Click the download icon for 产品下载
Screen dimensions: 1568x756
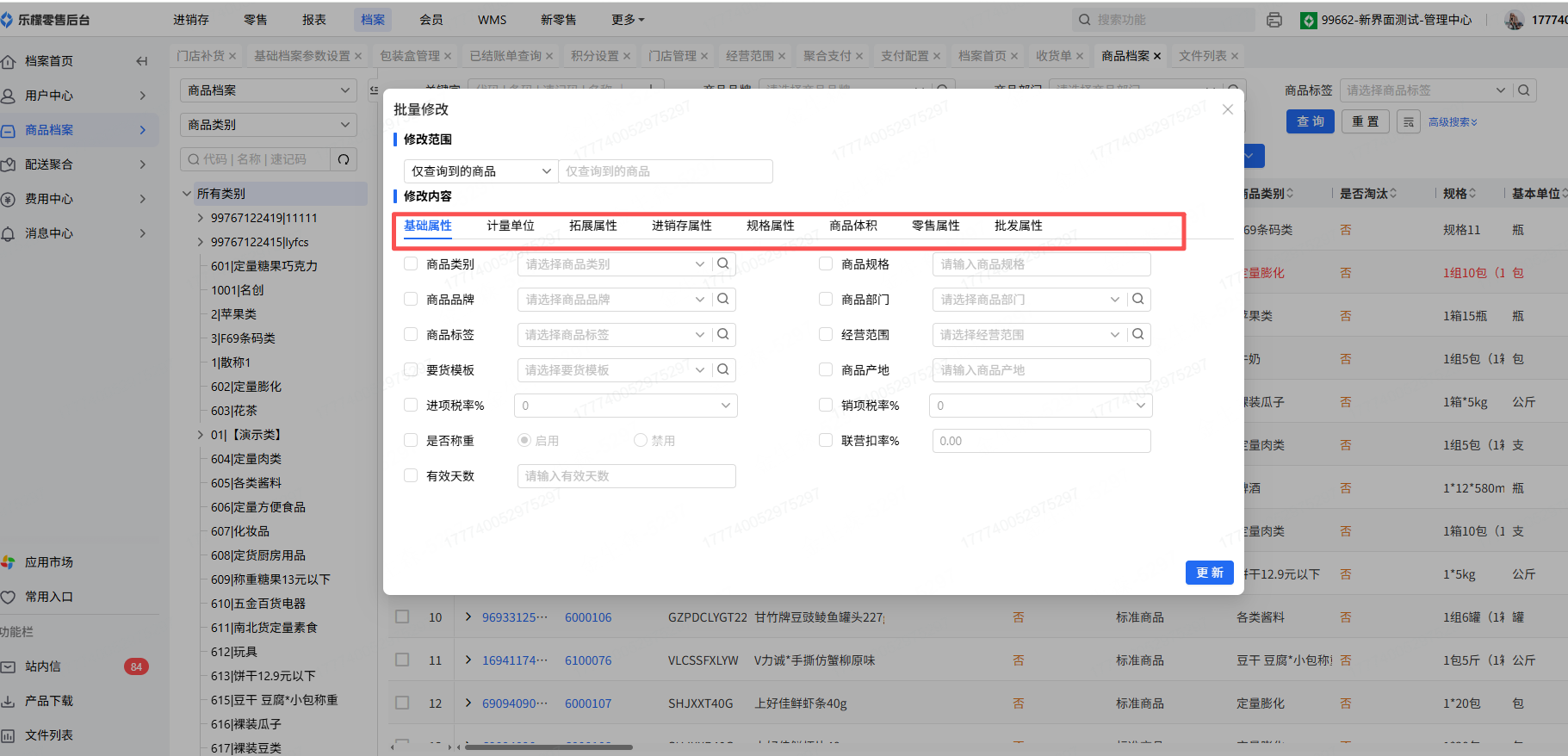click(x=9, y=701)
